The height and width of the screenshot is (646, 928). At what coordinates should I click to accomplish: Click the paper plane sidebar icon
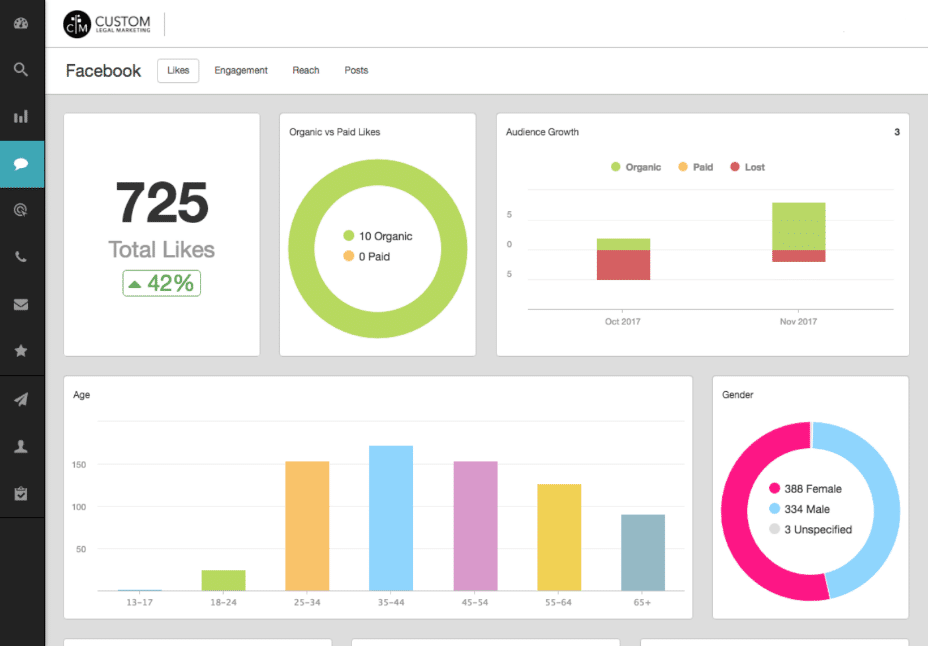21,399
